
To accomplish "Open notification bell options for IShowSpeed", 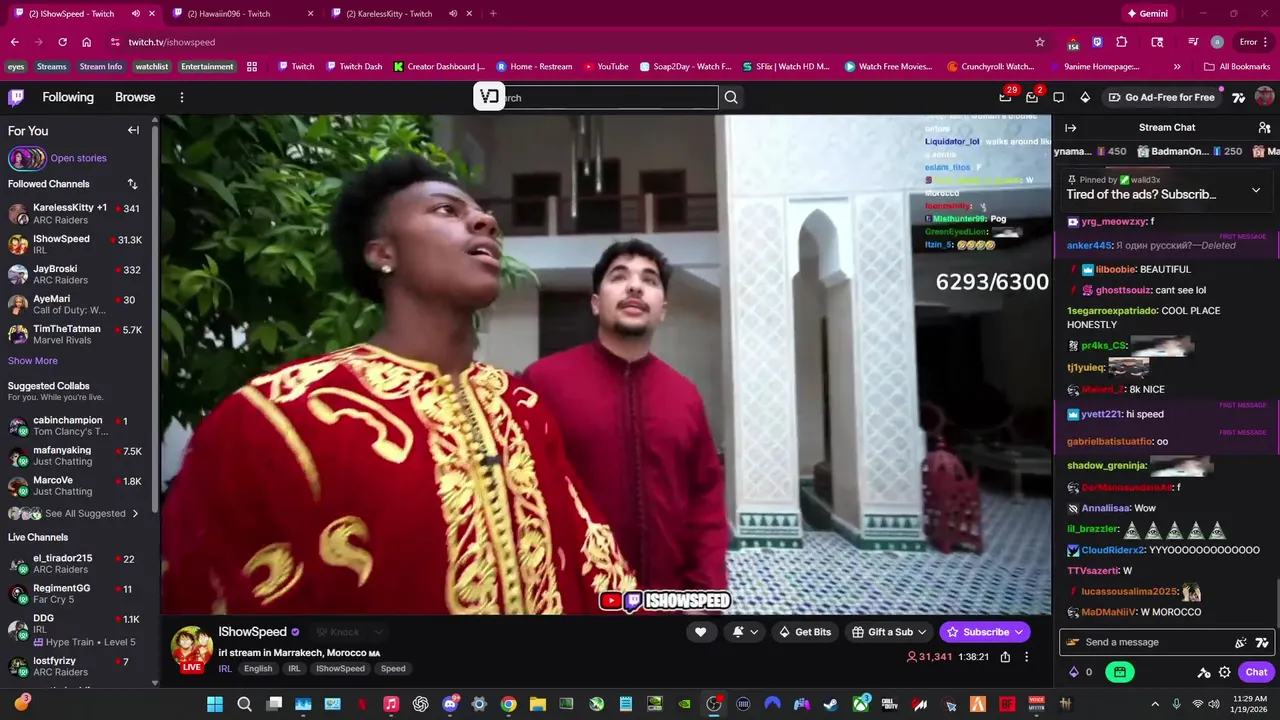I will [x=745, y=632].
